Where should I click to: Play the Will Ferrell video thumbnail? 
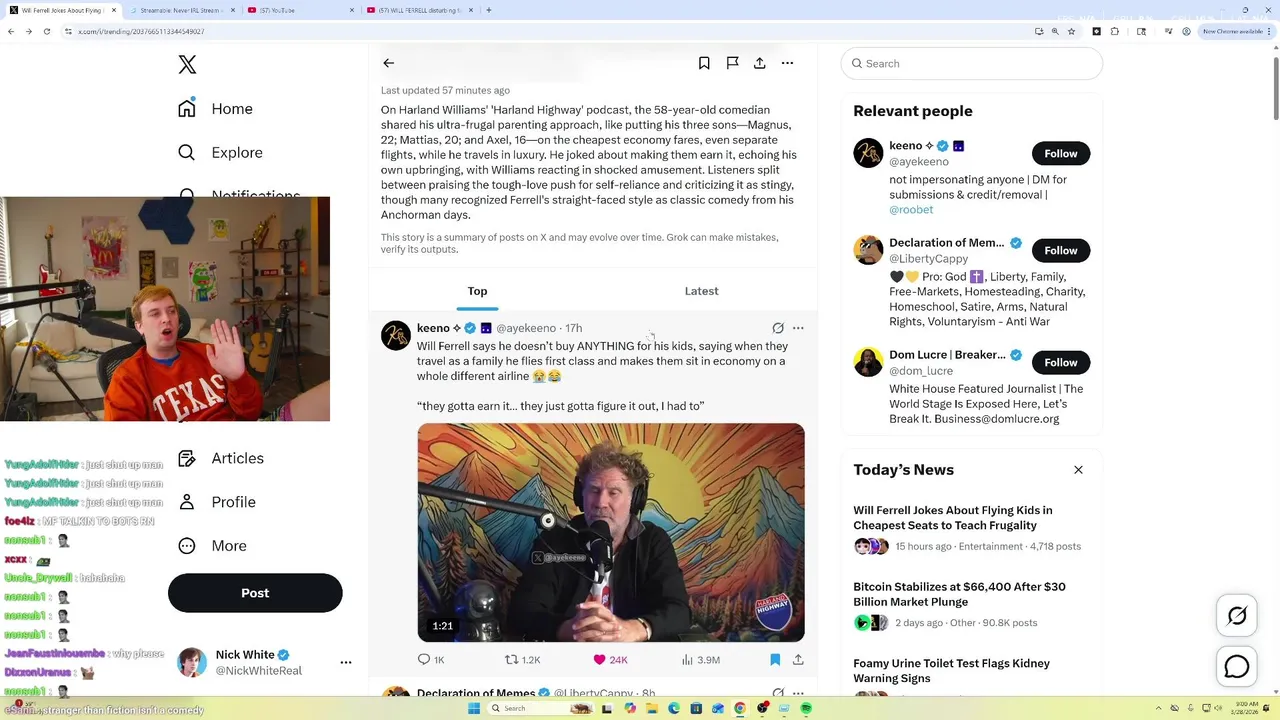(611, 532)
